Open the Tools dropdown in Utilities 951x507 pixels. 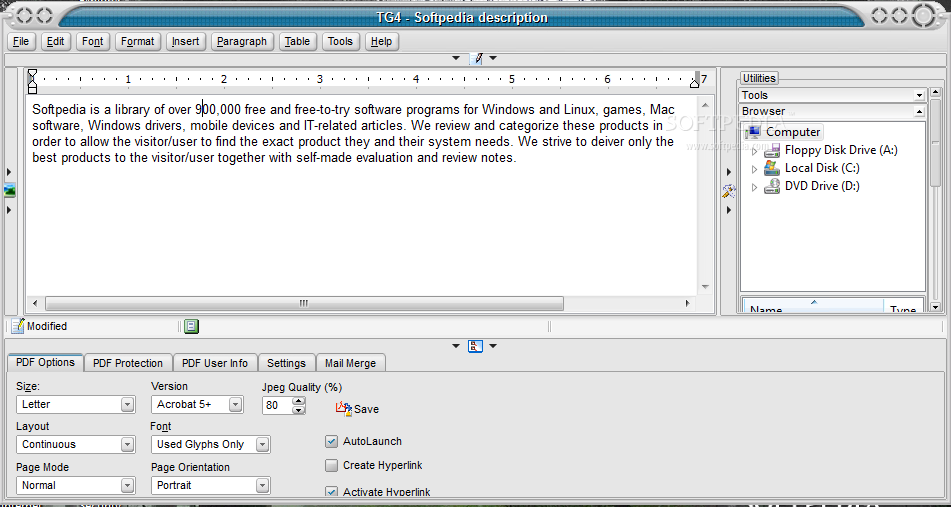919,95
